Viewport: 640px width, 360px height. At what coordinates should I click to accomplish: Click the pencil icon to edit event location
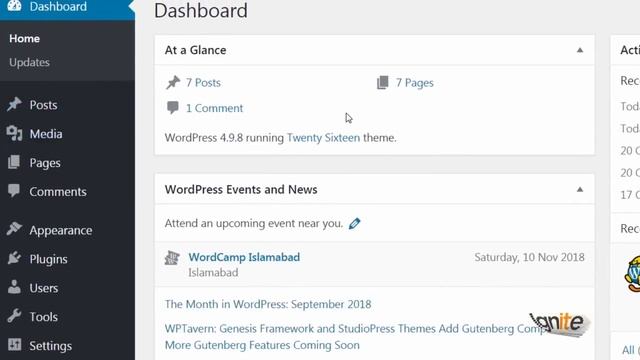pos(354,223)
